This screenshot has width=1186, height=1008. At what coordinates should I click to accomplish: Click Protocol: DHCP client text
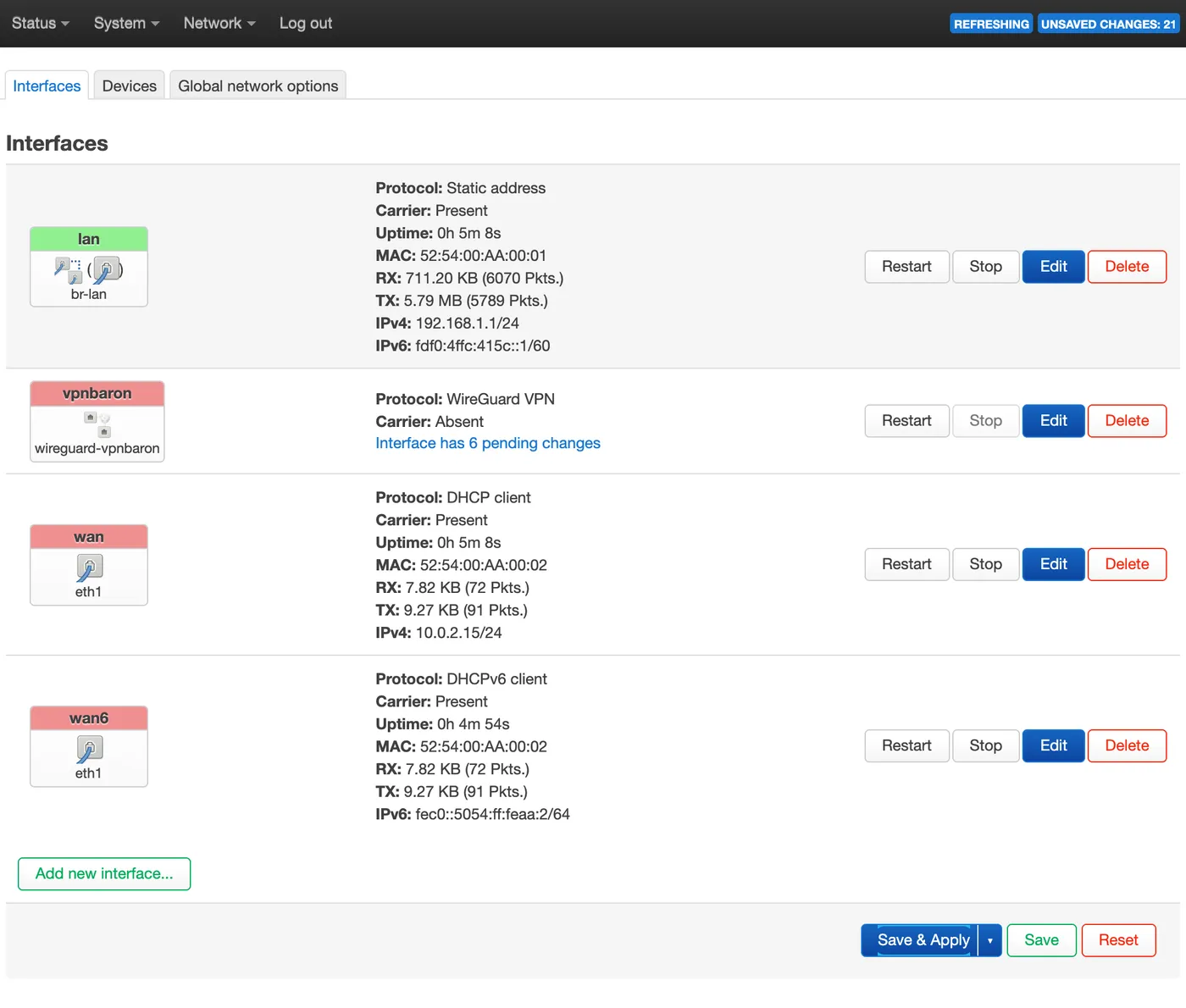click(x=453, y=497)
